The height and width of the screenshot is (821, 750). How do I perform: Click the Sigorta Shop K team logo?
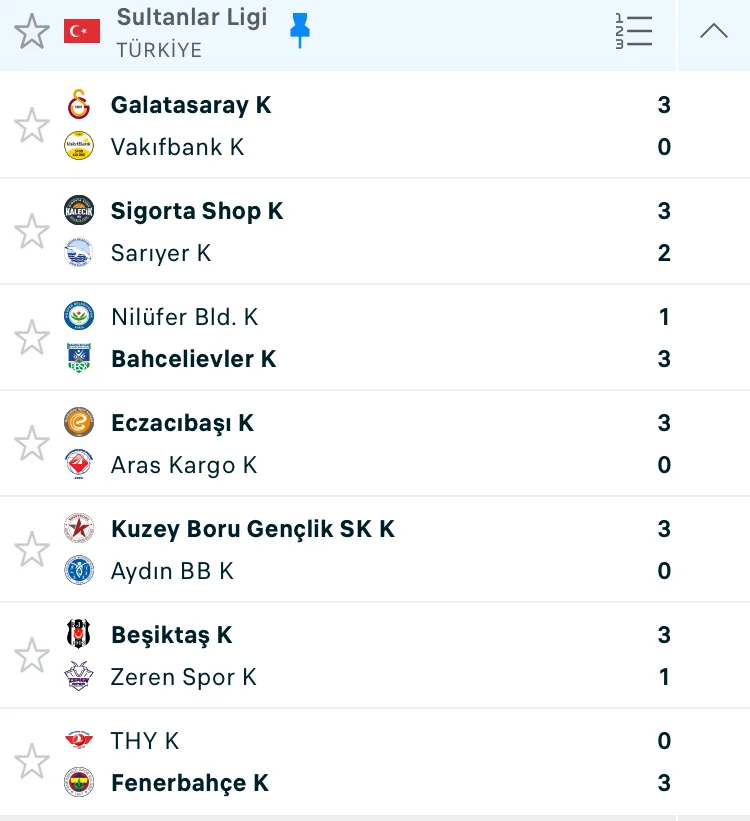click(79, 211)
